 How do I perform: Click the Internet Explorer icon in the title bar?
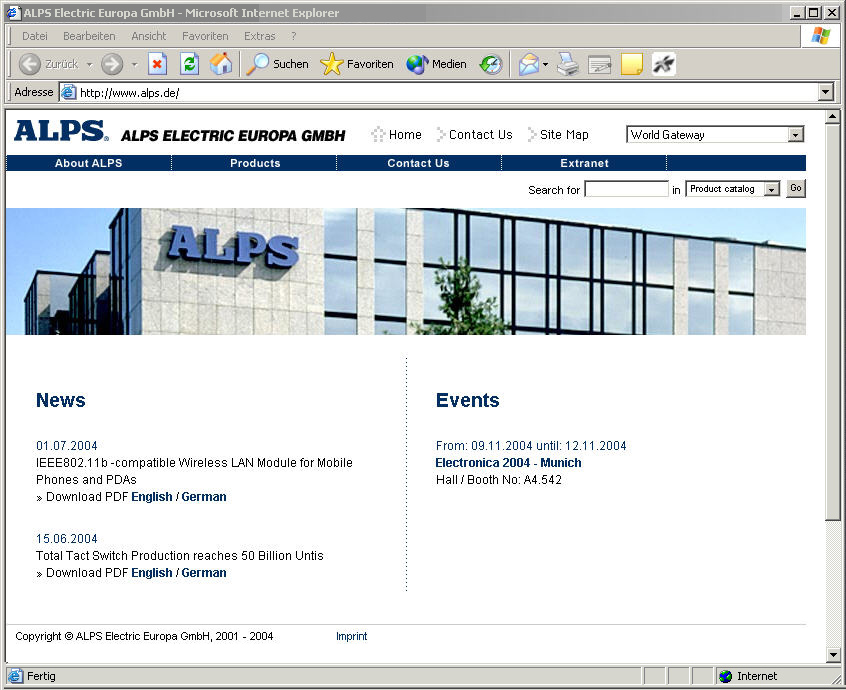pos(13,12)
